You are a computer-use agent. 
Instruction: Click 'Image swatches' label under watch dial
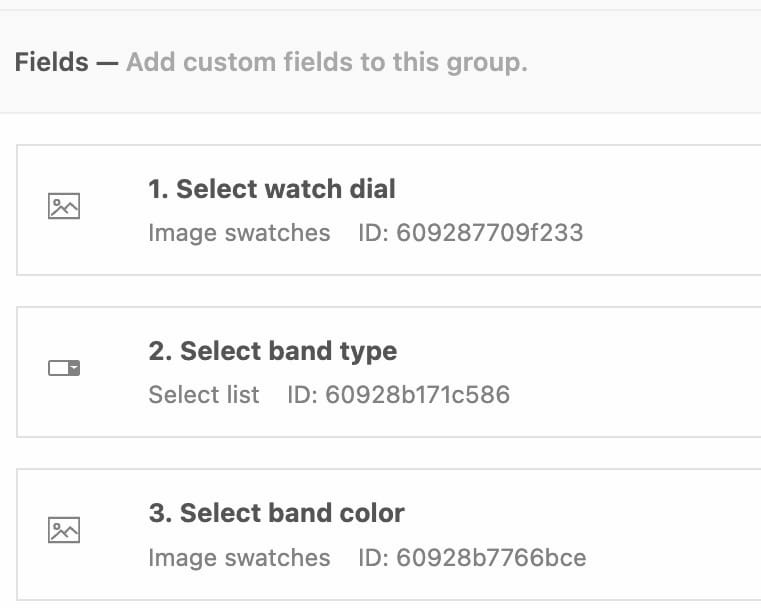coord(239,233)
